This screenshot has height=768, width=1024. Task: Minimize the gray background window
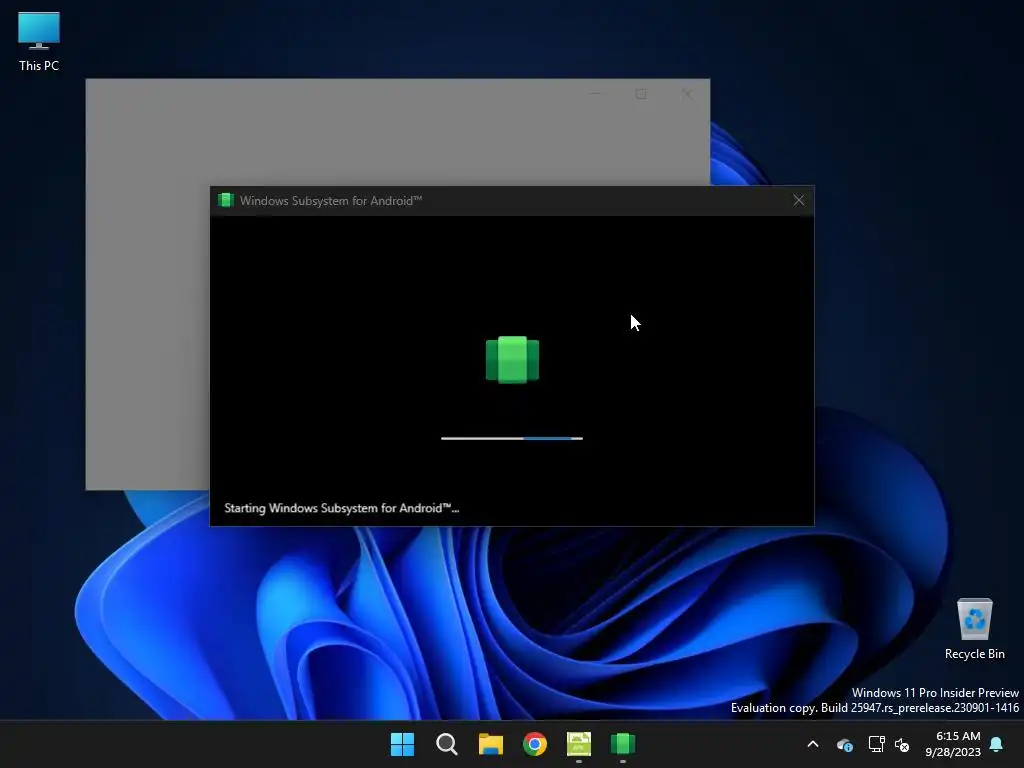pyautogui.click(x=596, y=94)
